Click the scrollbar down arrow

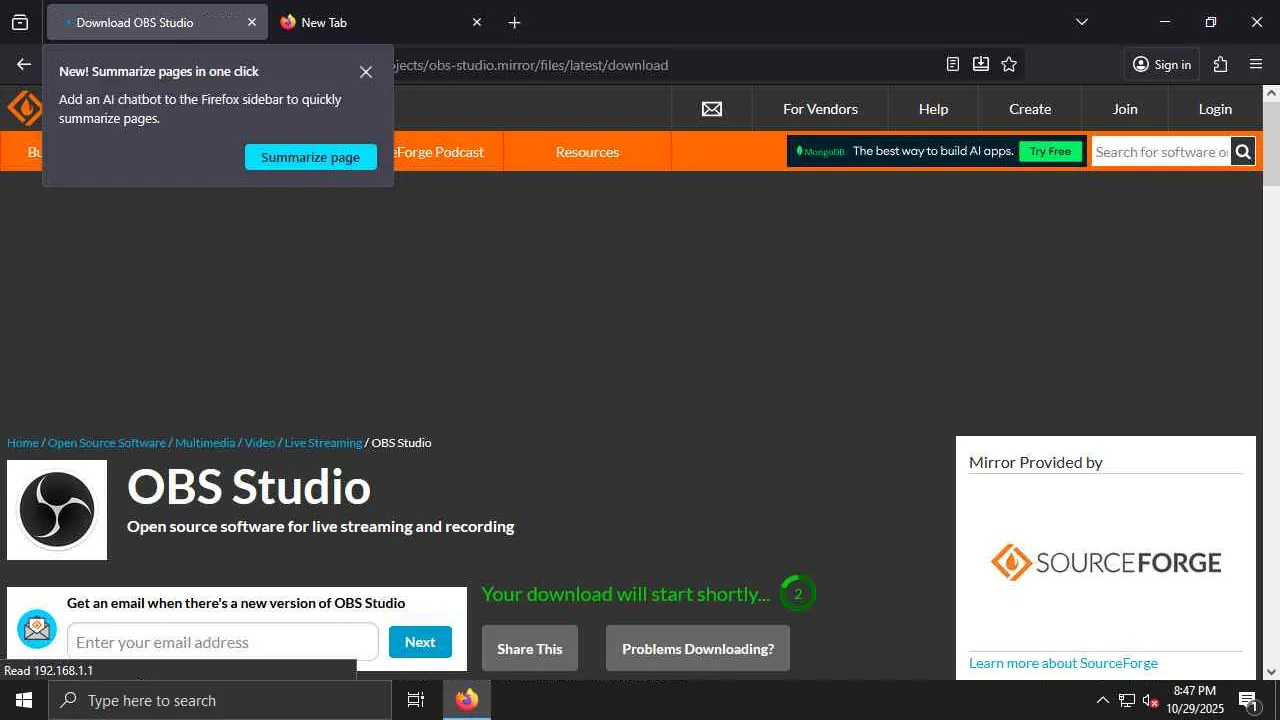[x=1271, y=672]
